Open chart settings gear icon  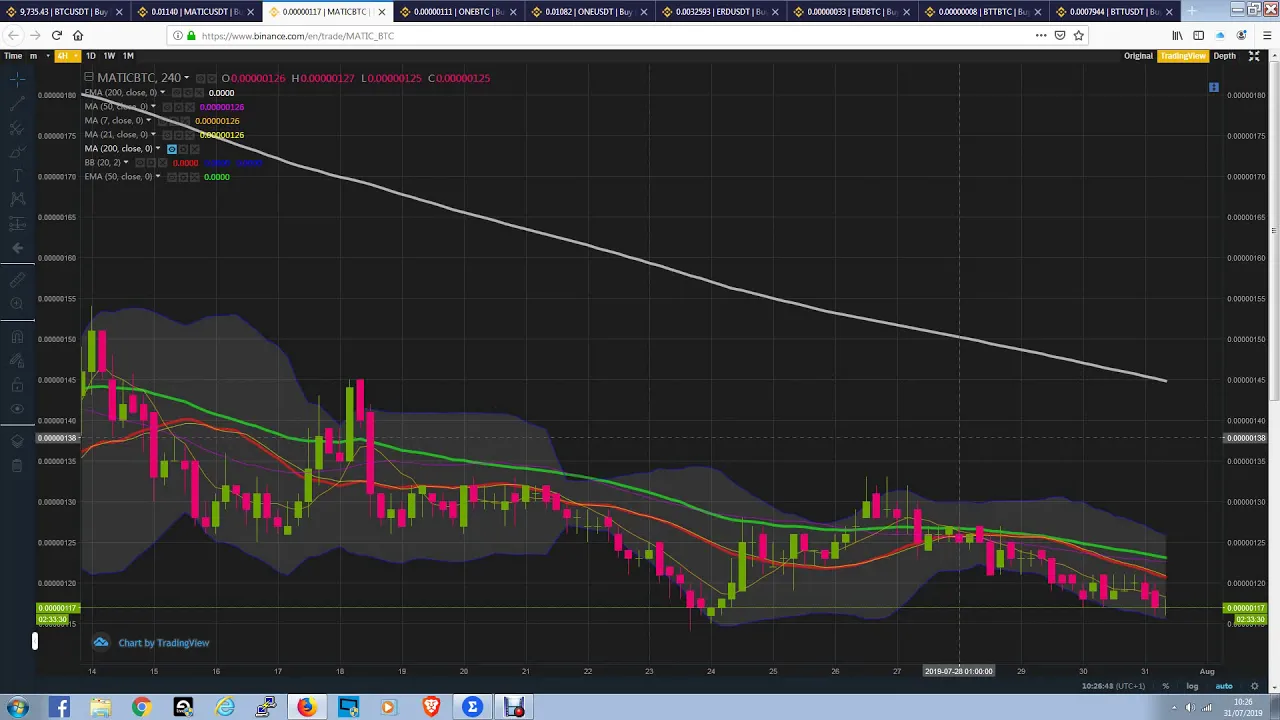point(1255,686)
